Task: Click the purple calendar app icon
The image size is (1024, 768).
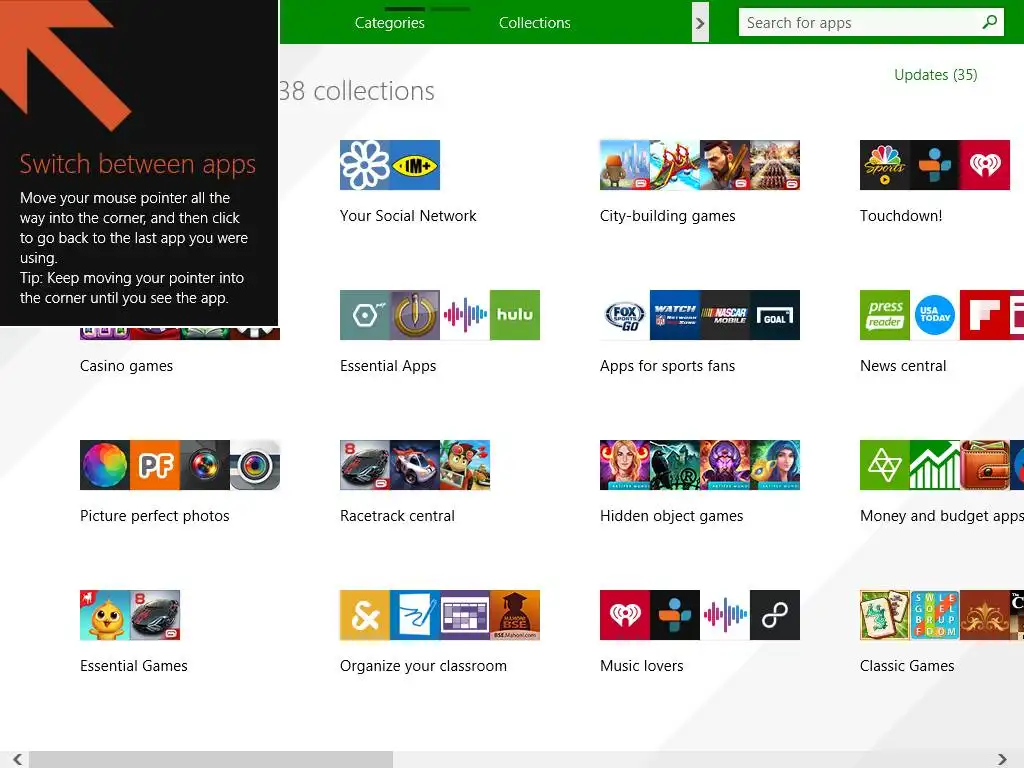Action: click(465, 615)
